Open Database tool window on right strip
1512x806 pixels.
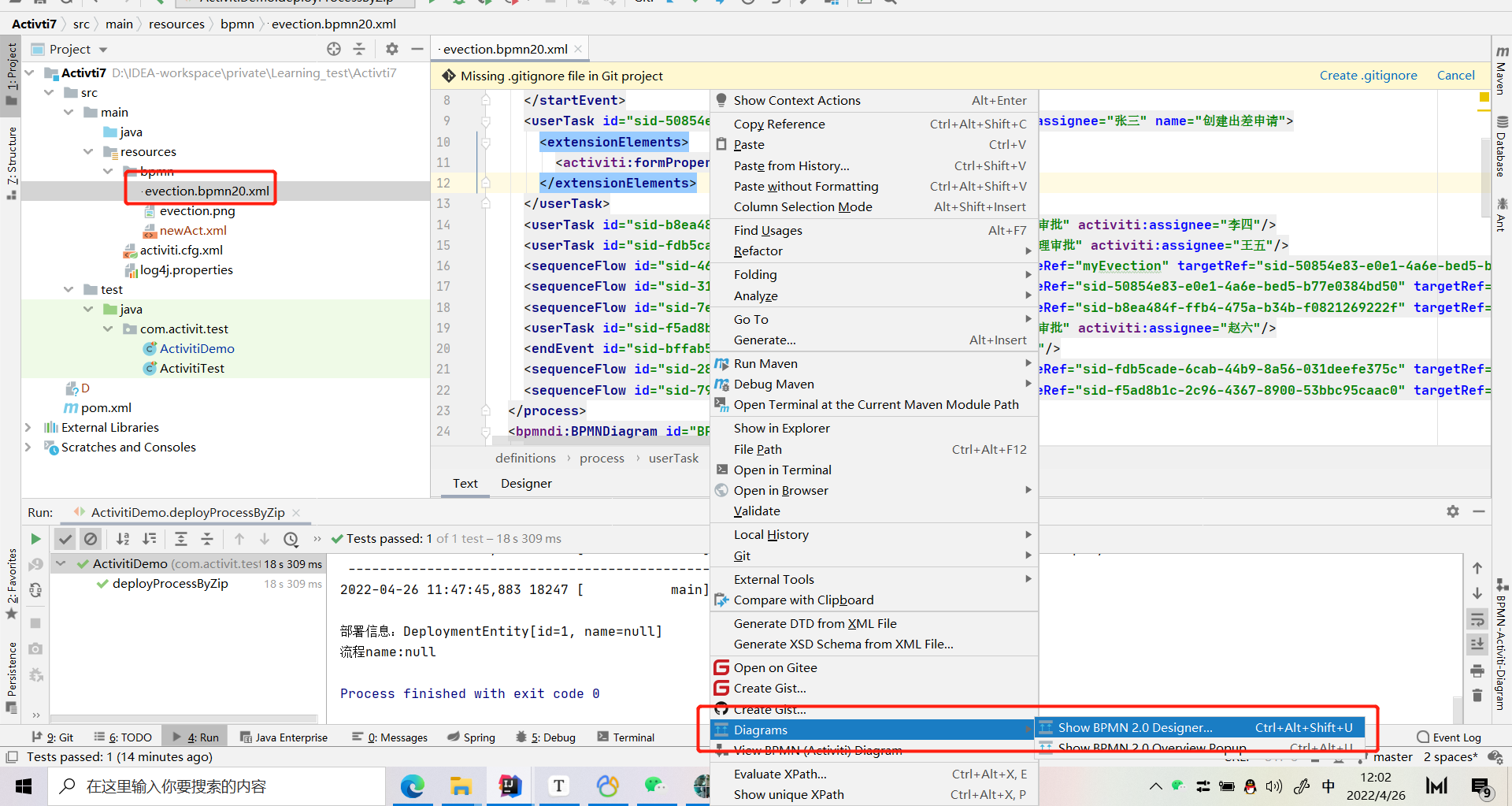click(x=1502, y=147)
